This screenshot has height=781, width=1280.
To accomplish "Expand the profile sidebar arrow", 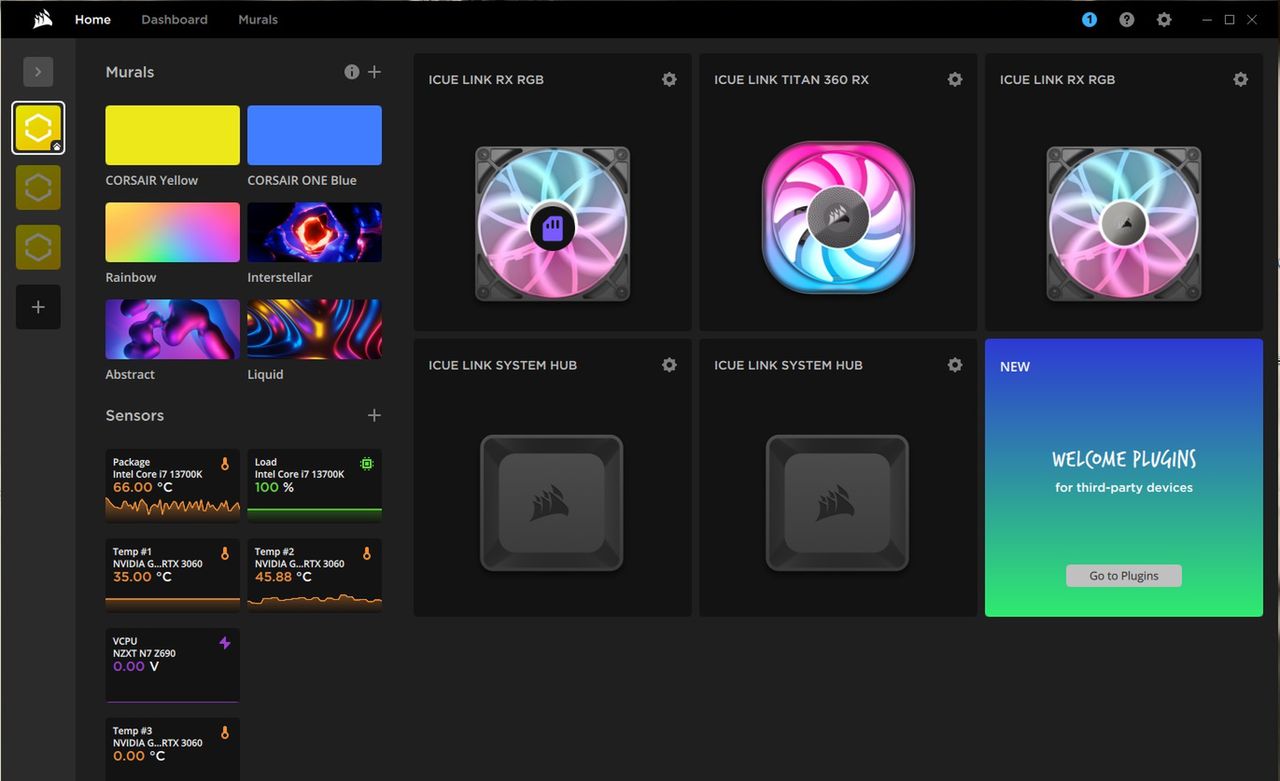I will [x=38, y=71].
